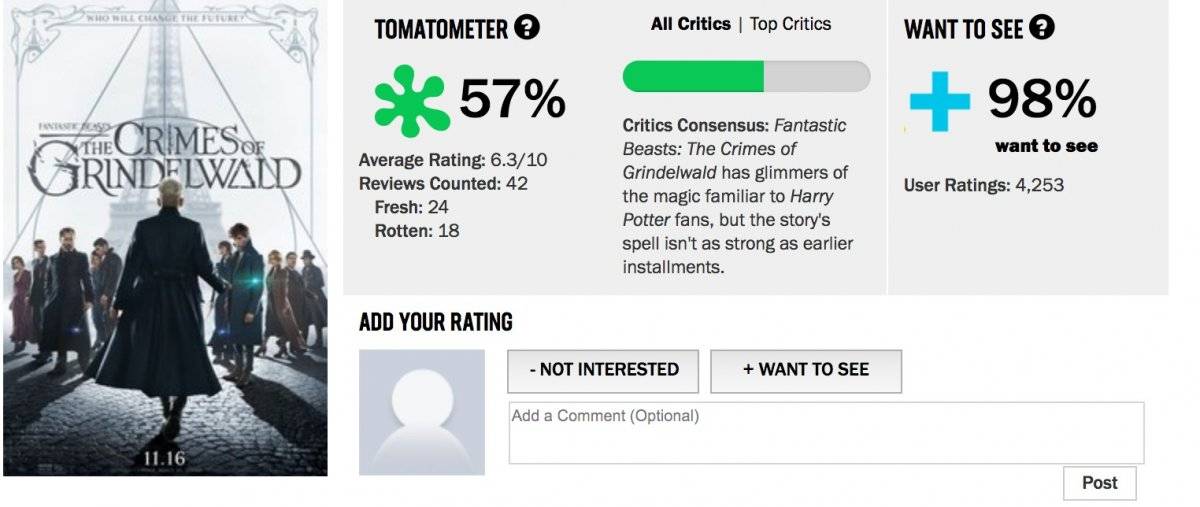The width and height of the screenshot is (1200, 507).
Task: Click the green rotten splat icon
Action: pos(412,100)
